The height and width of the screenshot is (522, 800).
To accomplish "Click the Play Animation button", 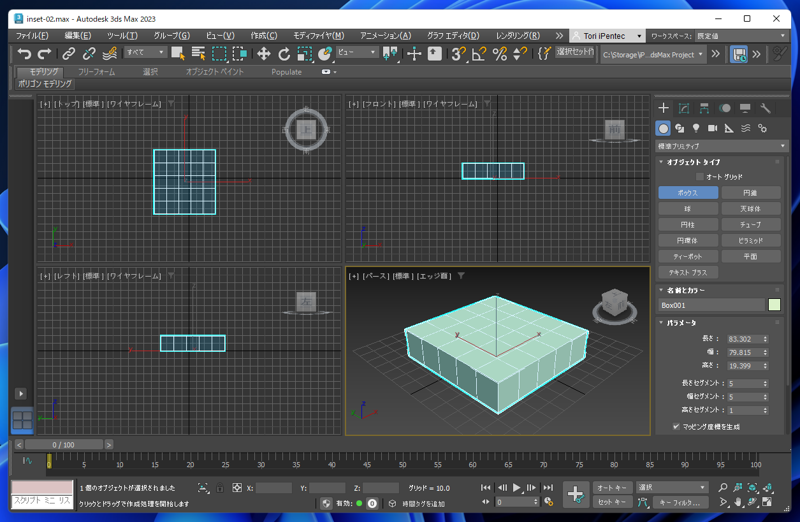I will [x=517, y=488].
